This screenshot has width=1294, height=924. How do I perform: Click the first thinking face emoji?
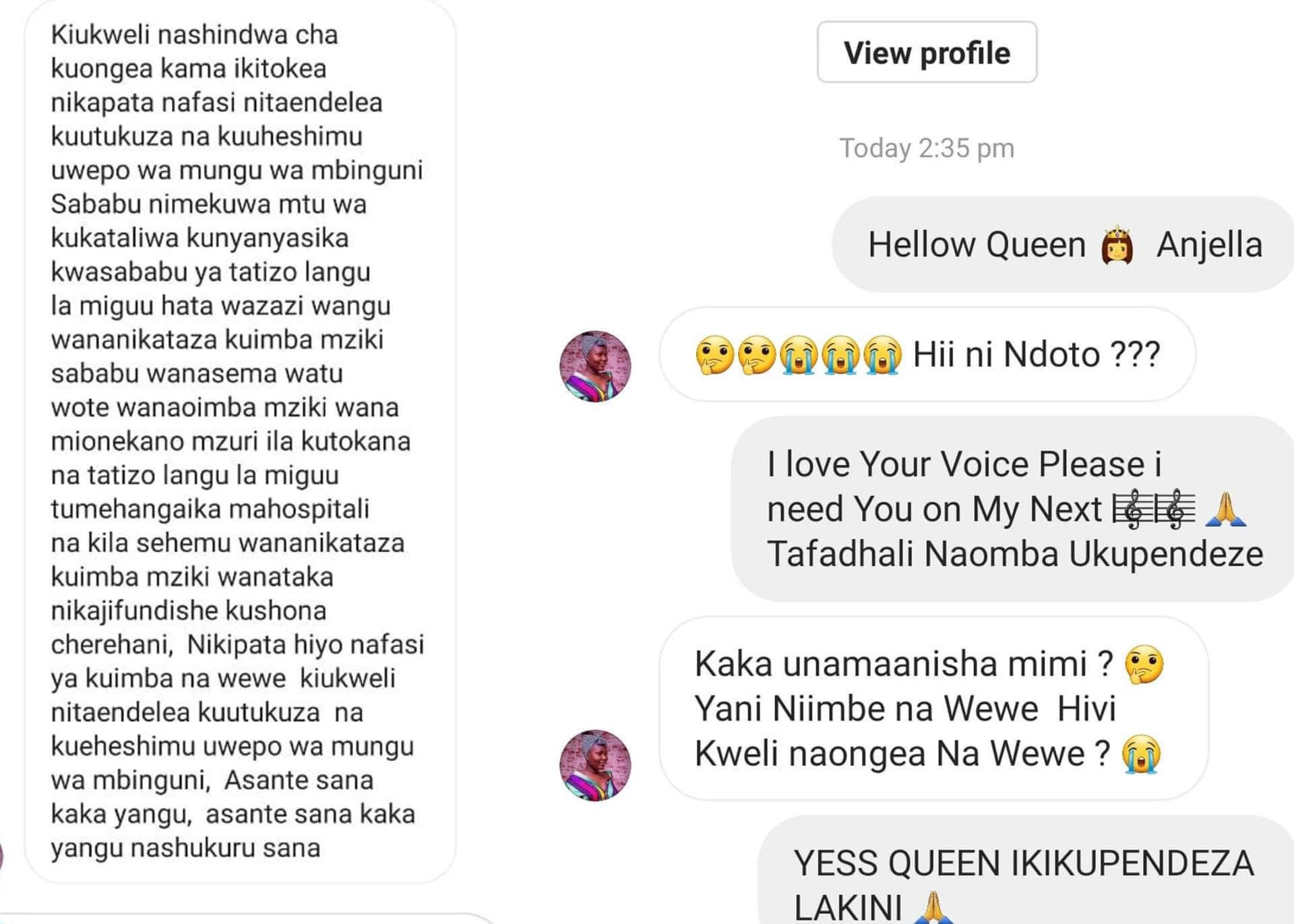point(714,355)
